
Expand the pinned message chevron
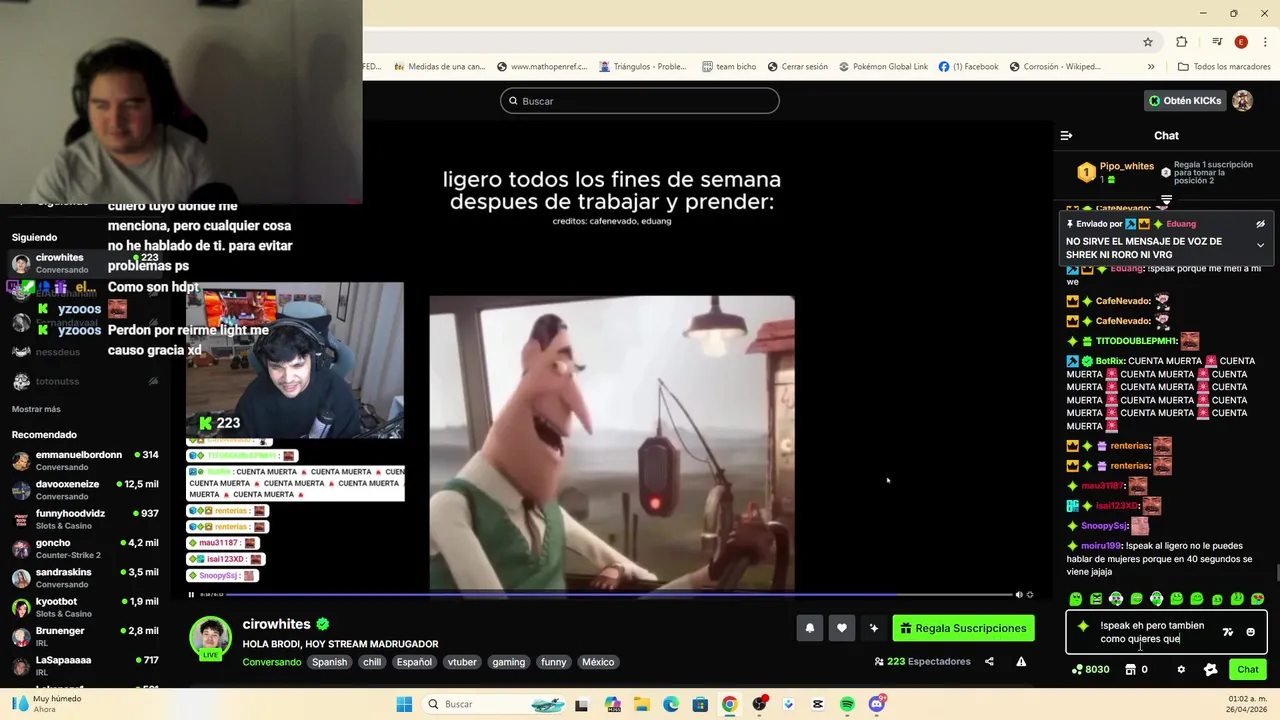pos(1260,245)
